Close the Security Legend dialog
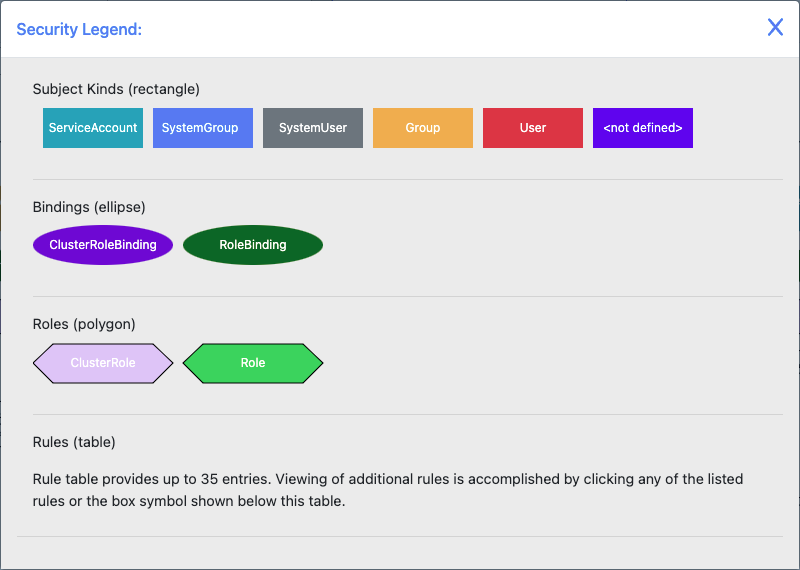Viewport: 800px width, 570px height. [775, 28]
